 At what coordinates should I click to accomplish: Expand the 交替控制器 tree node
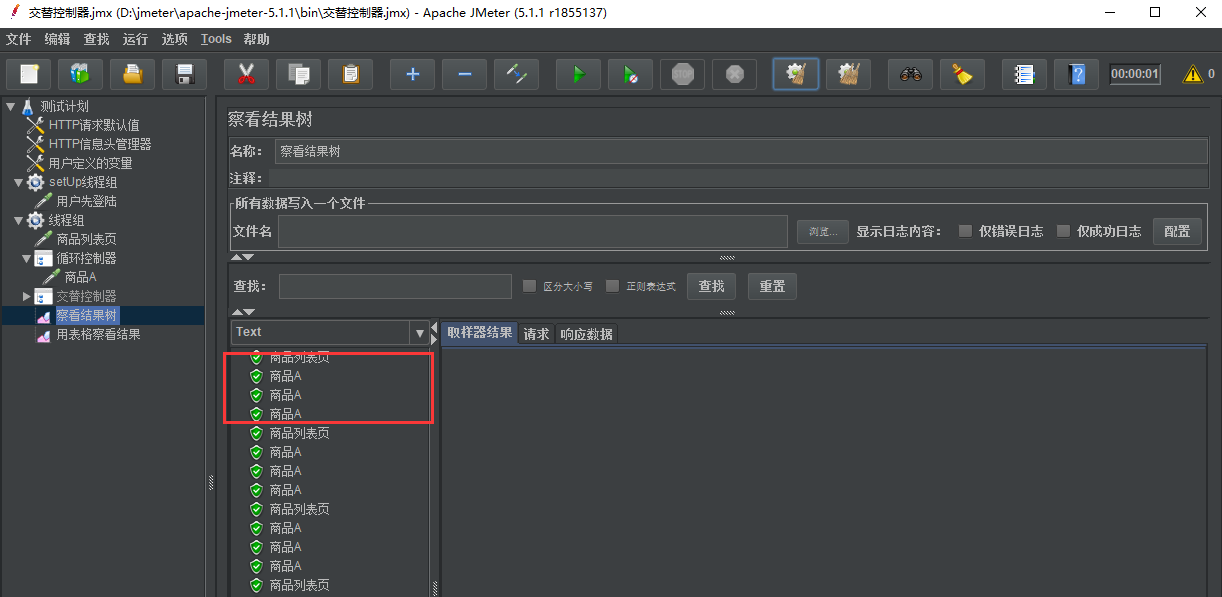(27, 296)
